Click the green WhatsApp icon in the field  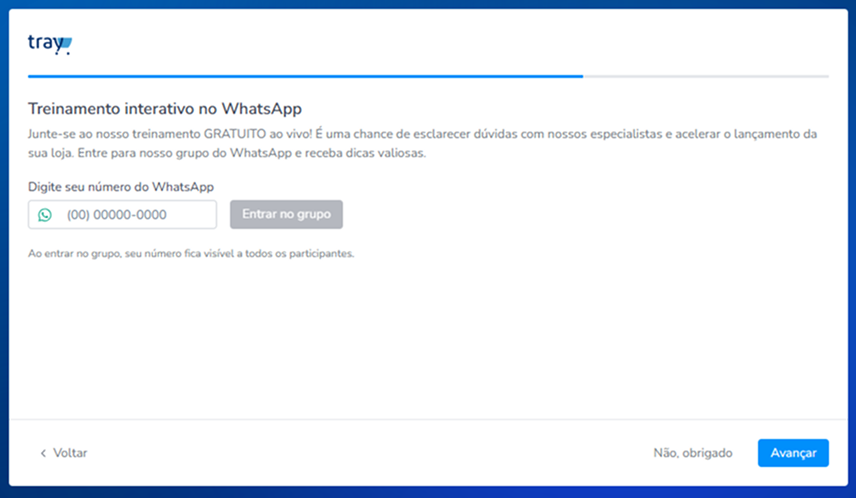tap(45, 215)
